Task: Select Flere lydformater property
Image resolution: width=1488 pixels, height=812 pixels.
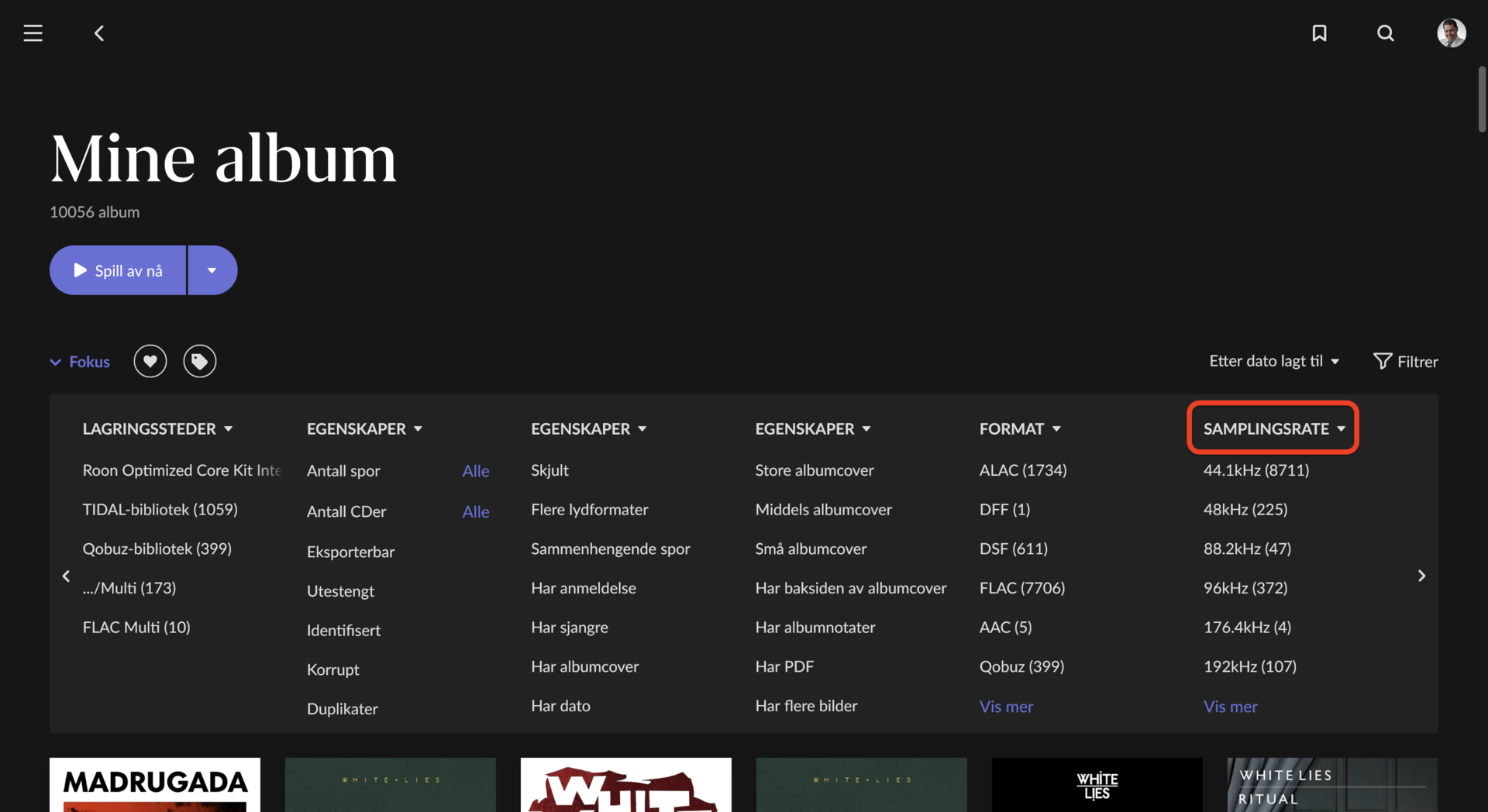Action: coord(590,510)
